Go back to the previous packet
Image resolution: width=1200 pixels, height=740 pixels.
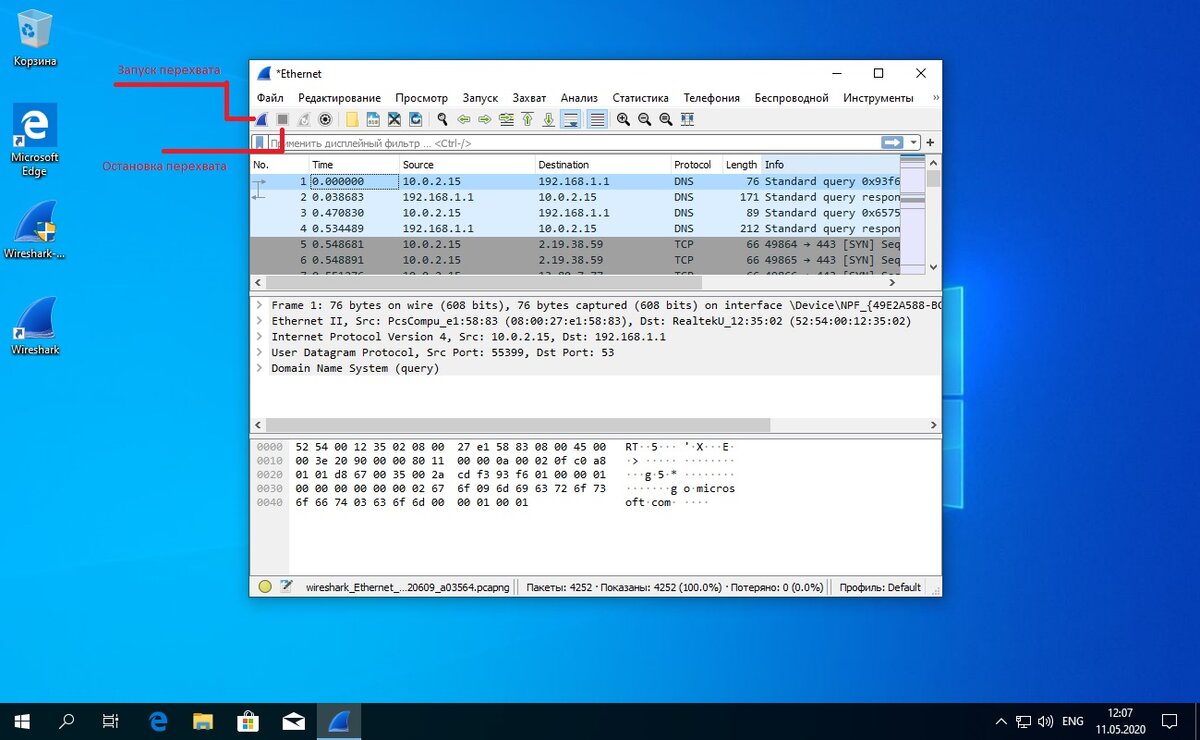pyautogui.click(x=464, y=120)
